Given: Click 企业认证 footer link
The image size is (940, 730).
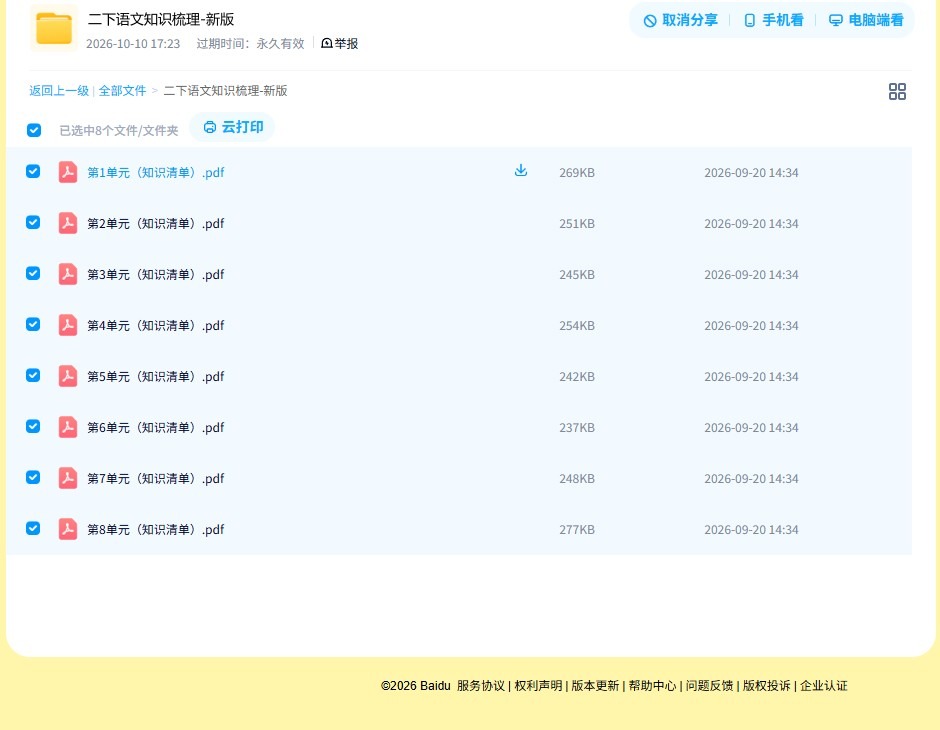Looking at the screenshot, I should point(824,686).
